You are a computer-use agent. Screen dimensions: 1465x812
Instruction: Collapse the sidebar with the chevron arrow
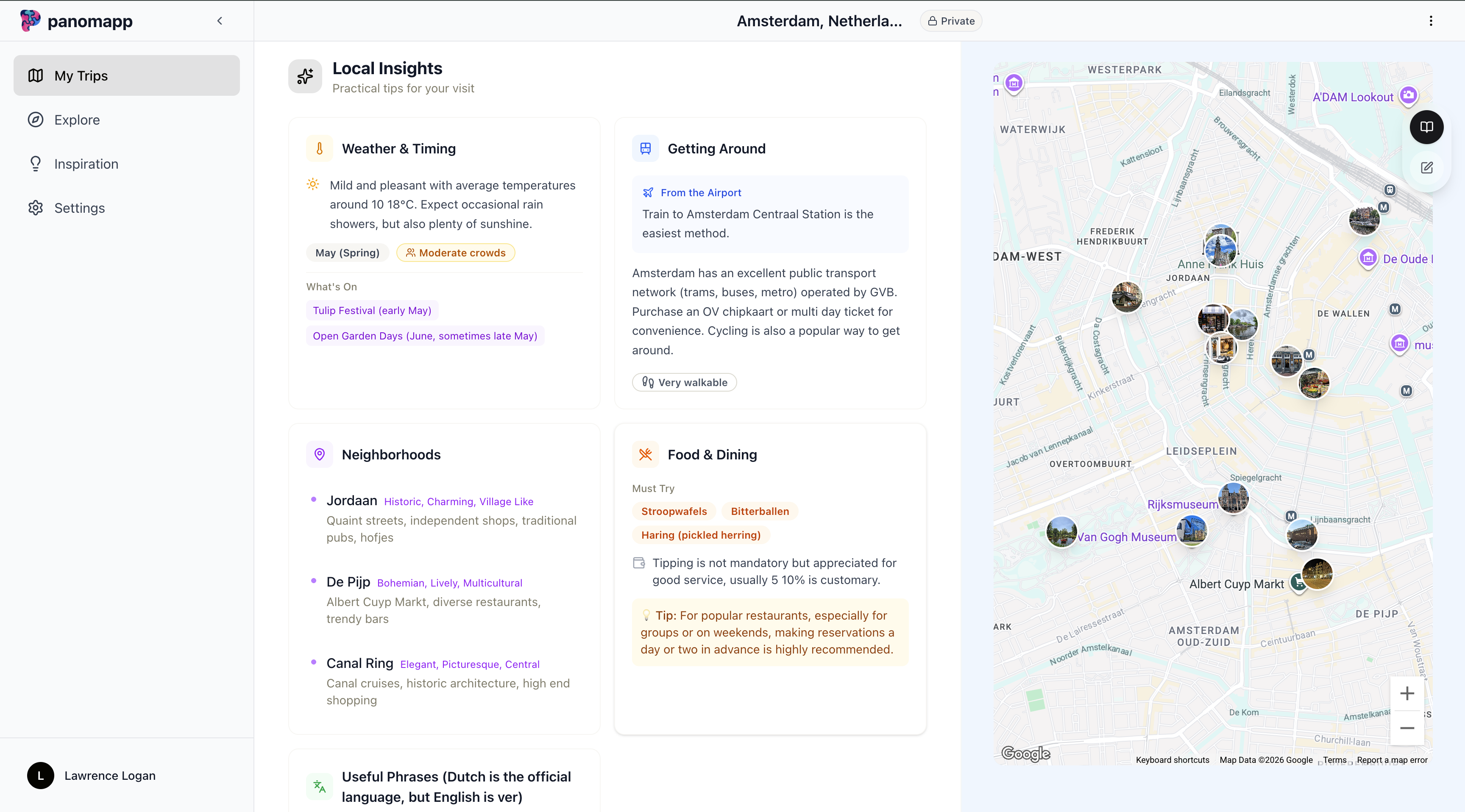click(x=220, y=20)
